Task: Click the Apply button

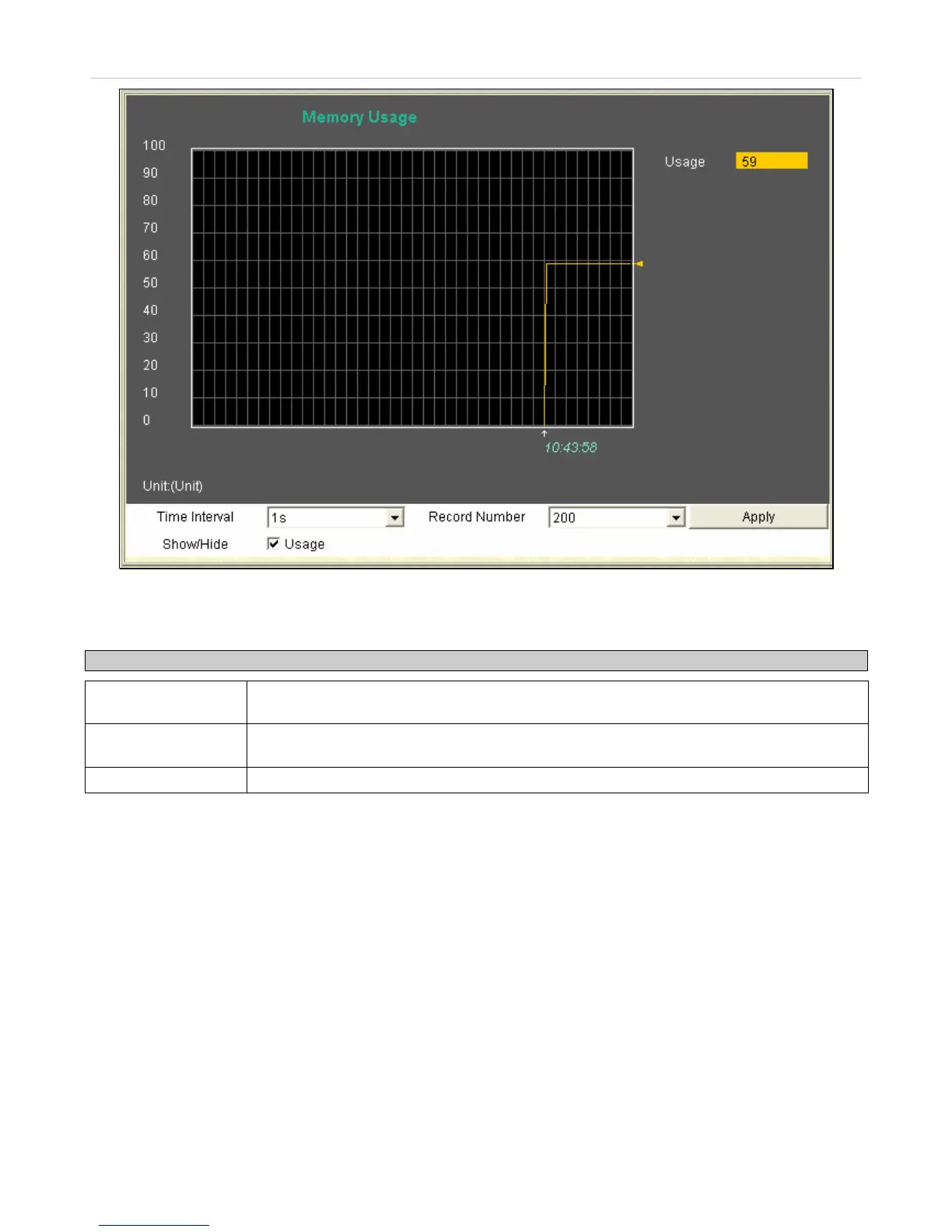Action: [x=758, y=516]
